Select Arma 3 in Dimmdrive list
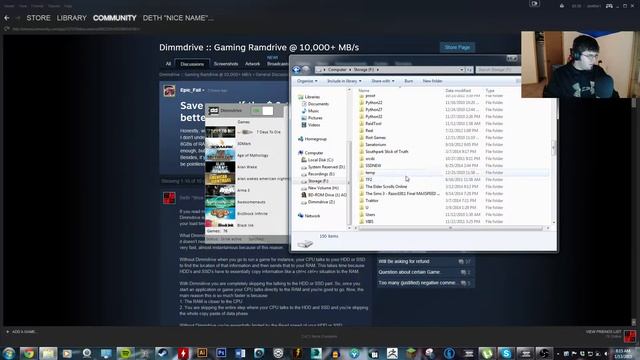Image resolution: width=640 pixels, height=360 pixels. click(x=243, y=190)
